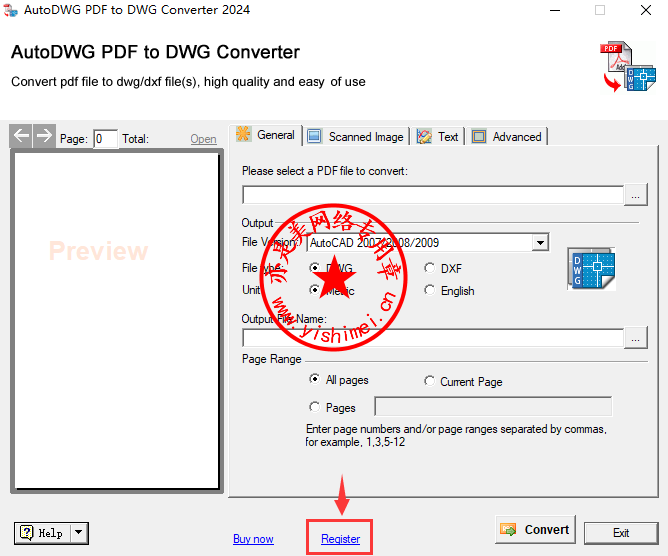Click the Pages range text field
Viewport: 668px width, 556px height.
[493, 406]
